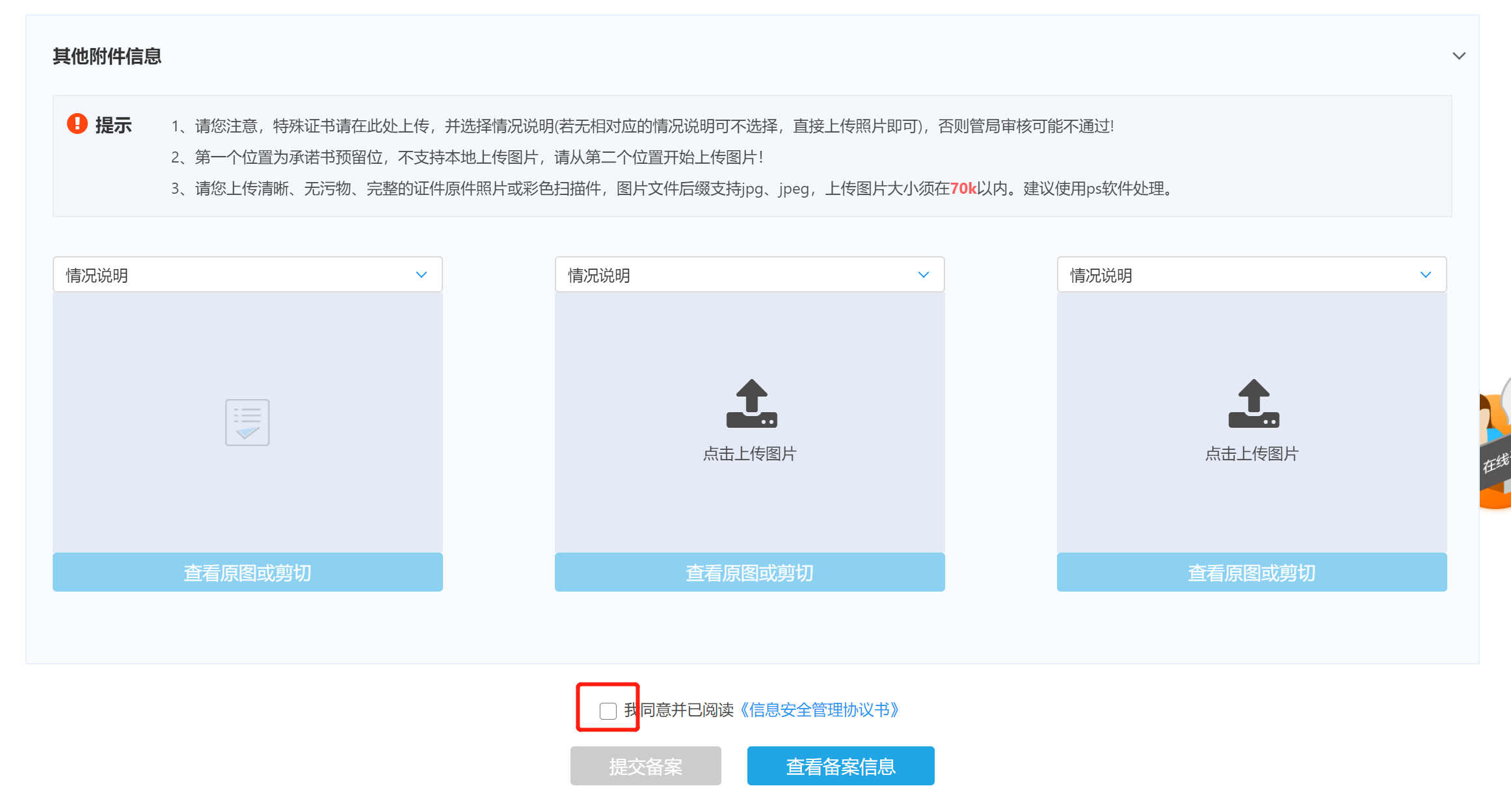Click the orange exclamation tip icon
Screen dimensions: 1511x812
click(x=77, y=124)
